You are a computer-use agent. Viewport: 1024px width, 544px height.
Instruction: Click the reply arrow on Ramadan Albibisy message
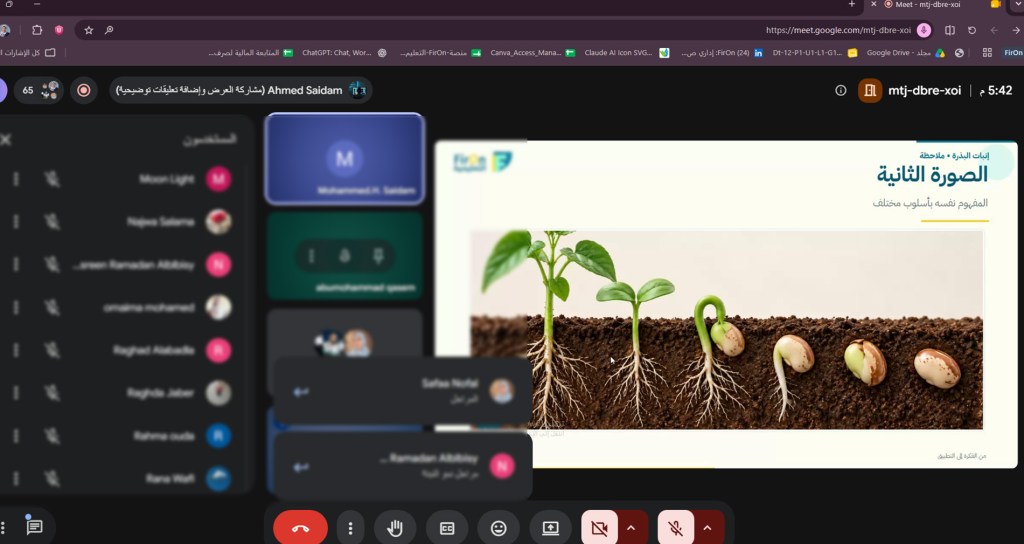300,467
